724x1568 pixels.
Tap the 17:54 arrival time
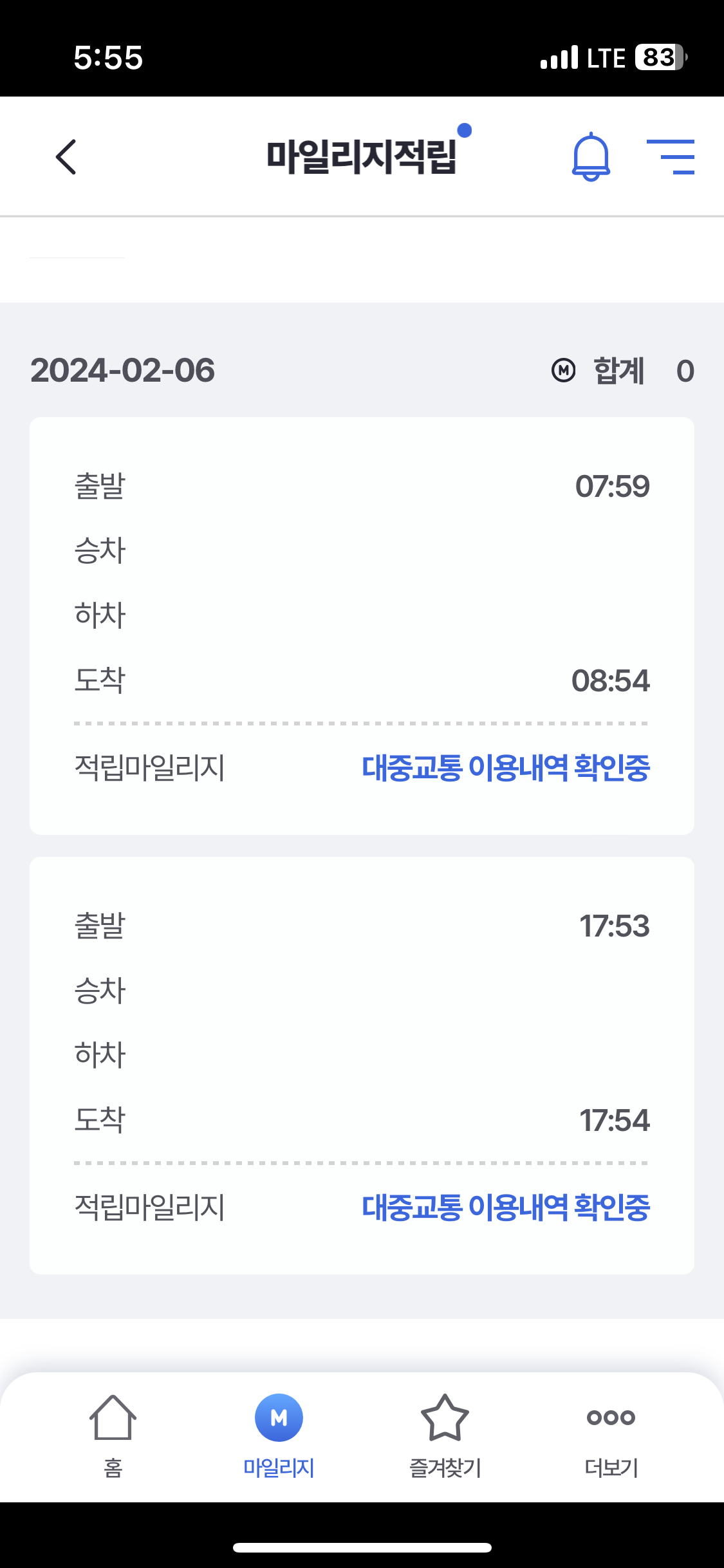click(x=615, y=1120)
